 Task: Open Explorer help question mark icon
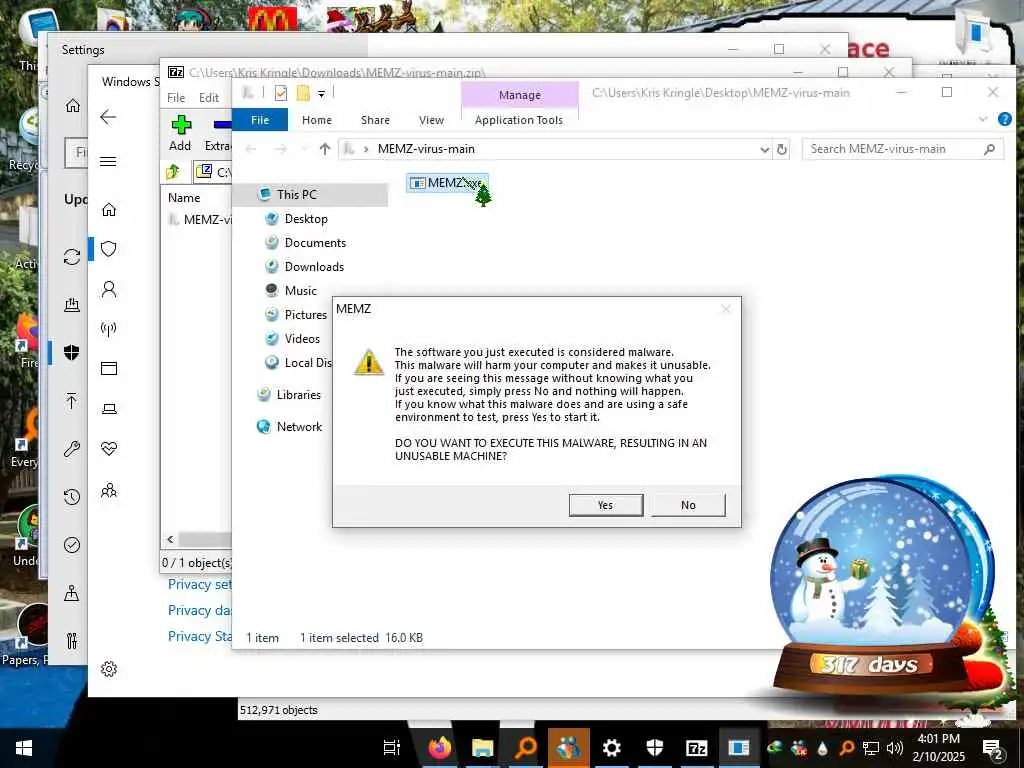[x=1004, y=120]
